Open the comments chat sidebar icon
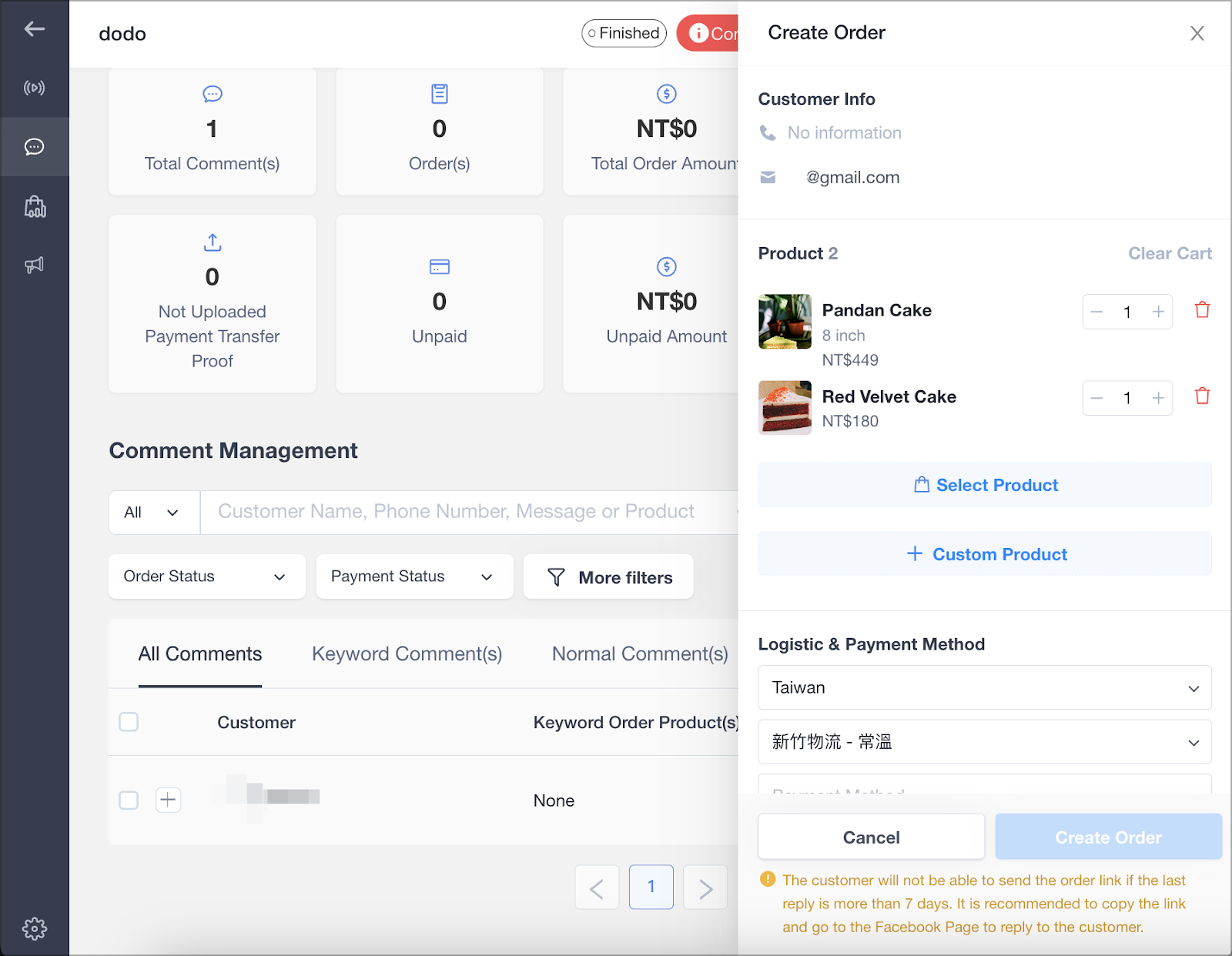Viewport: 1232px width, 956px height. [x=34, y=147]
